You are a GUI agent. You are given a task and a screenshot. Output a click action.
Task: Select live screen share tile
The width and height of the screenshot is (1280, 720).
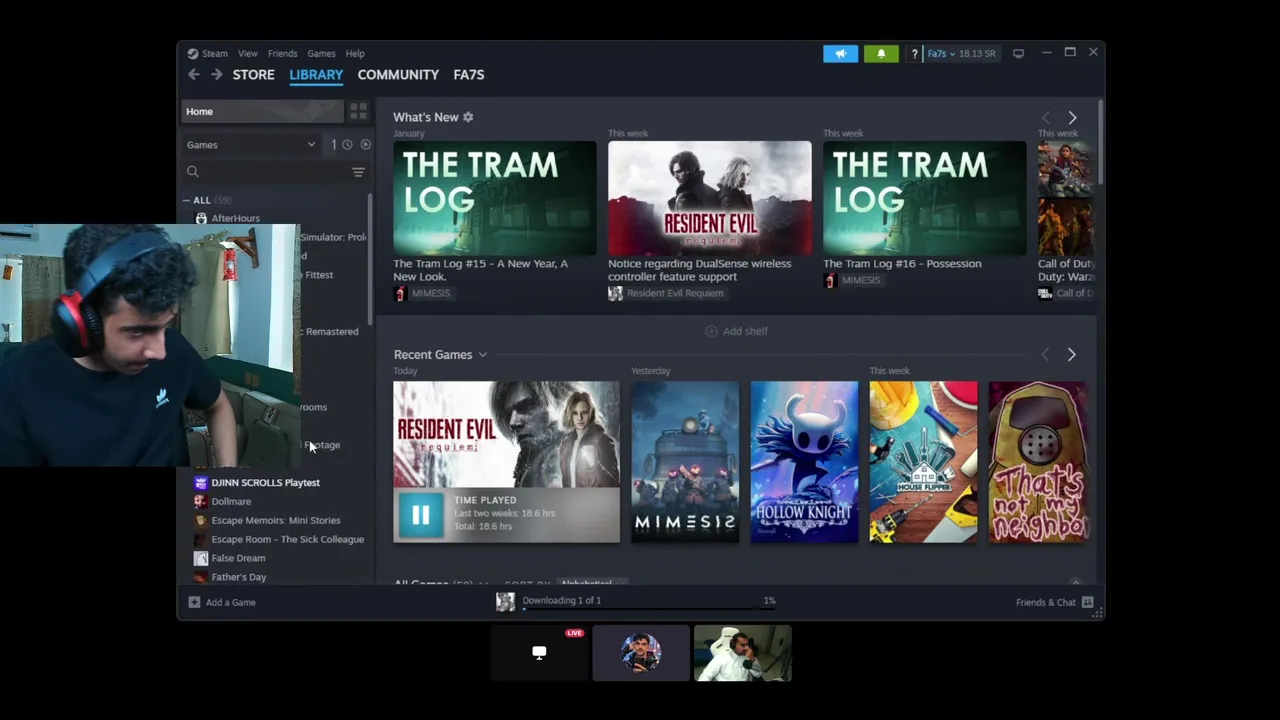[x=539, y=653]
